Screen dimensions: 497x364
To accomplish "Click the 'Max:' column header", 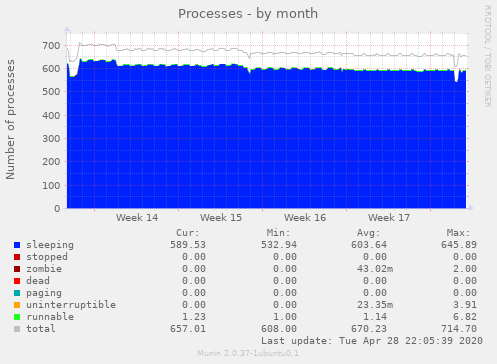I will click(459, 233).
